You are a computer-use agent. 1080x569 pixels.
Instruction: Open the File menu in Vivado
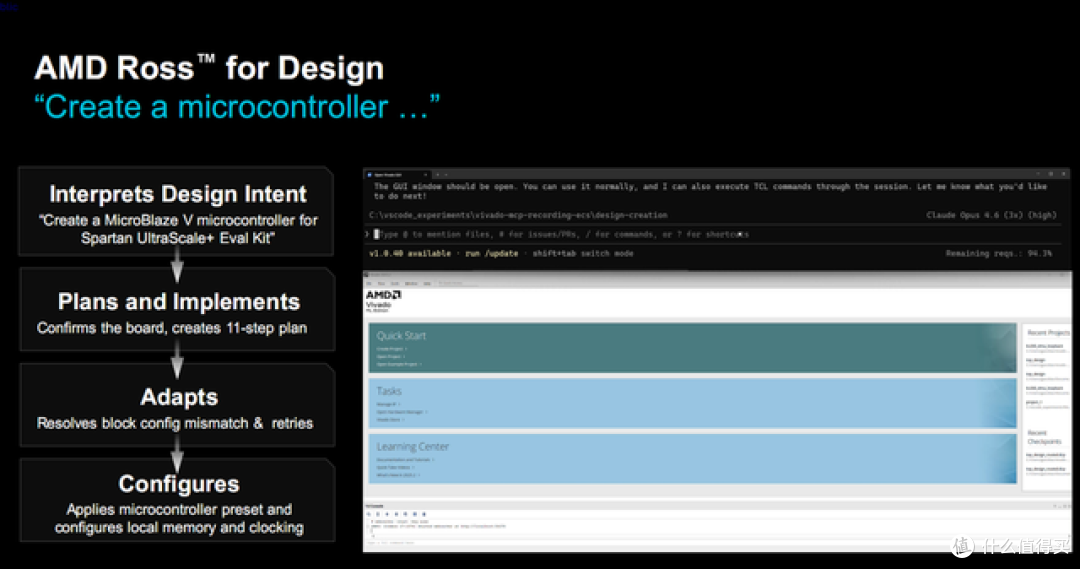tap(368, 284)
